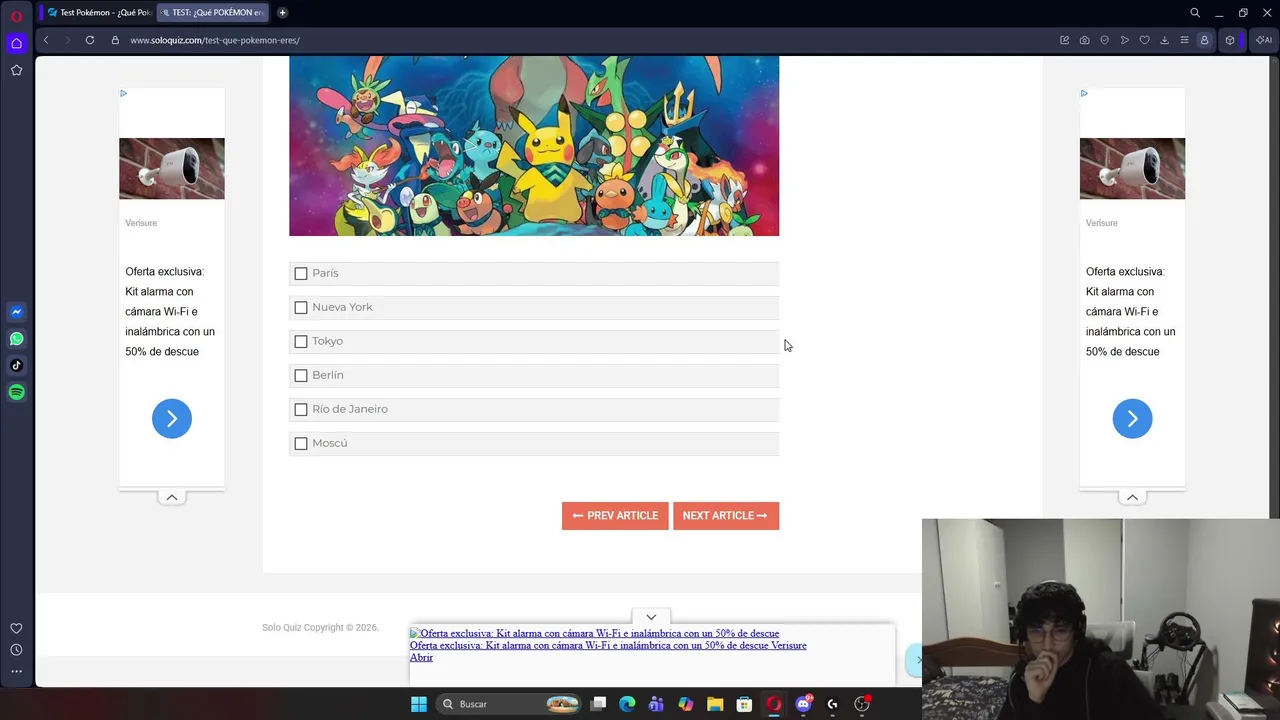The width and height of the screenshot is (1280, 720).
Task: Click the right ad AdChoices icon
Action: [1084, 93]
